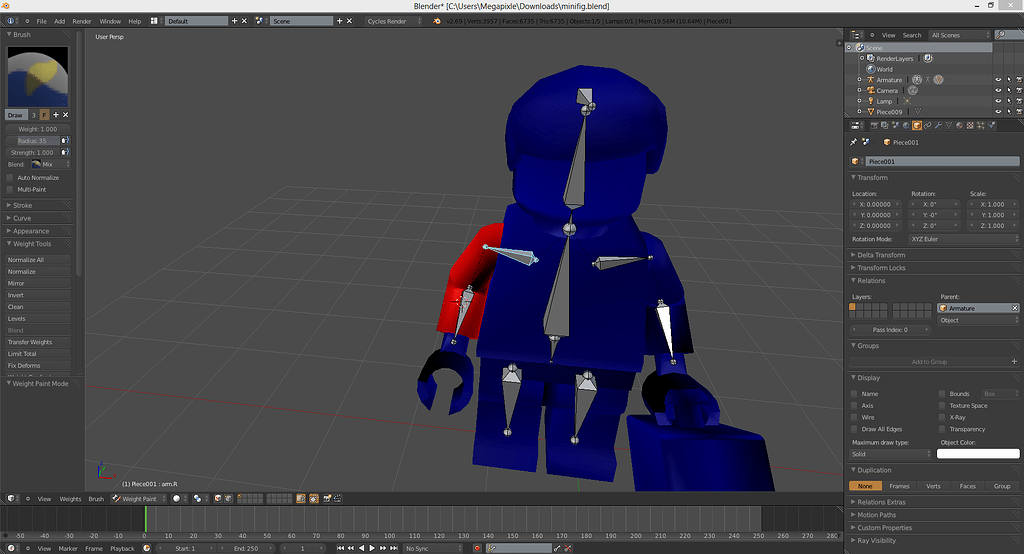
Task: Open the Window menu
Action: [110, 21]
